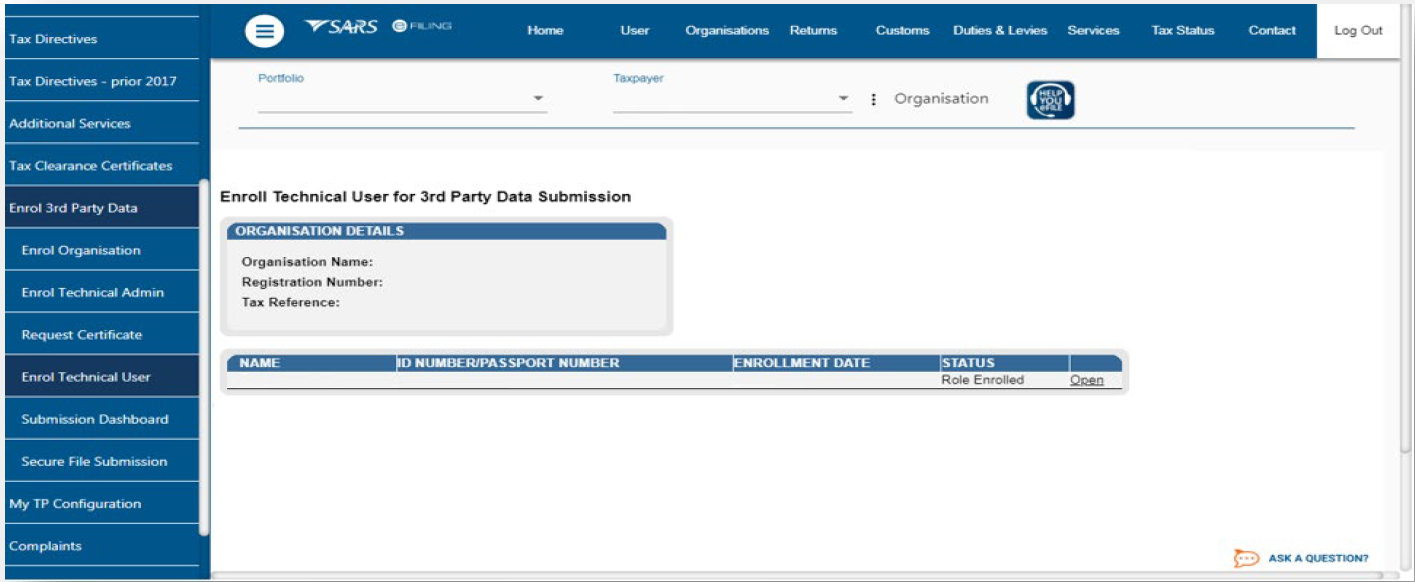Open the User menu
This screenshot has height=582, width=1415.
(x=635, y=31)
